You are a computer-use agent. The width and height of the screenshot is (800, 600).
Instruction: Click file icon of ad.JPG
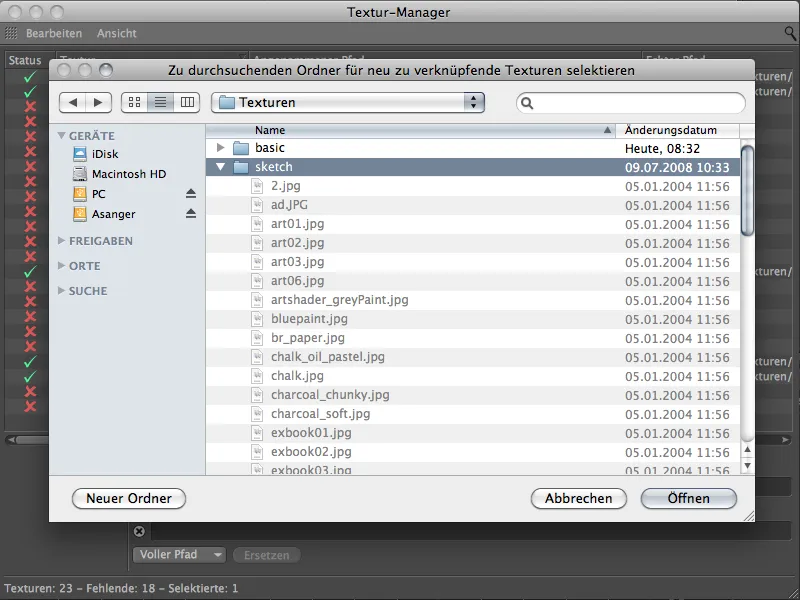point(257,205)
